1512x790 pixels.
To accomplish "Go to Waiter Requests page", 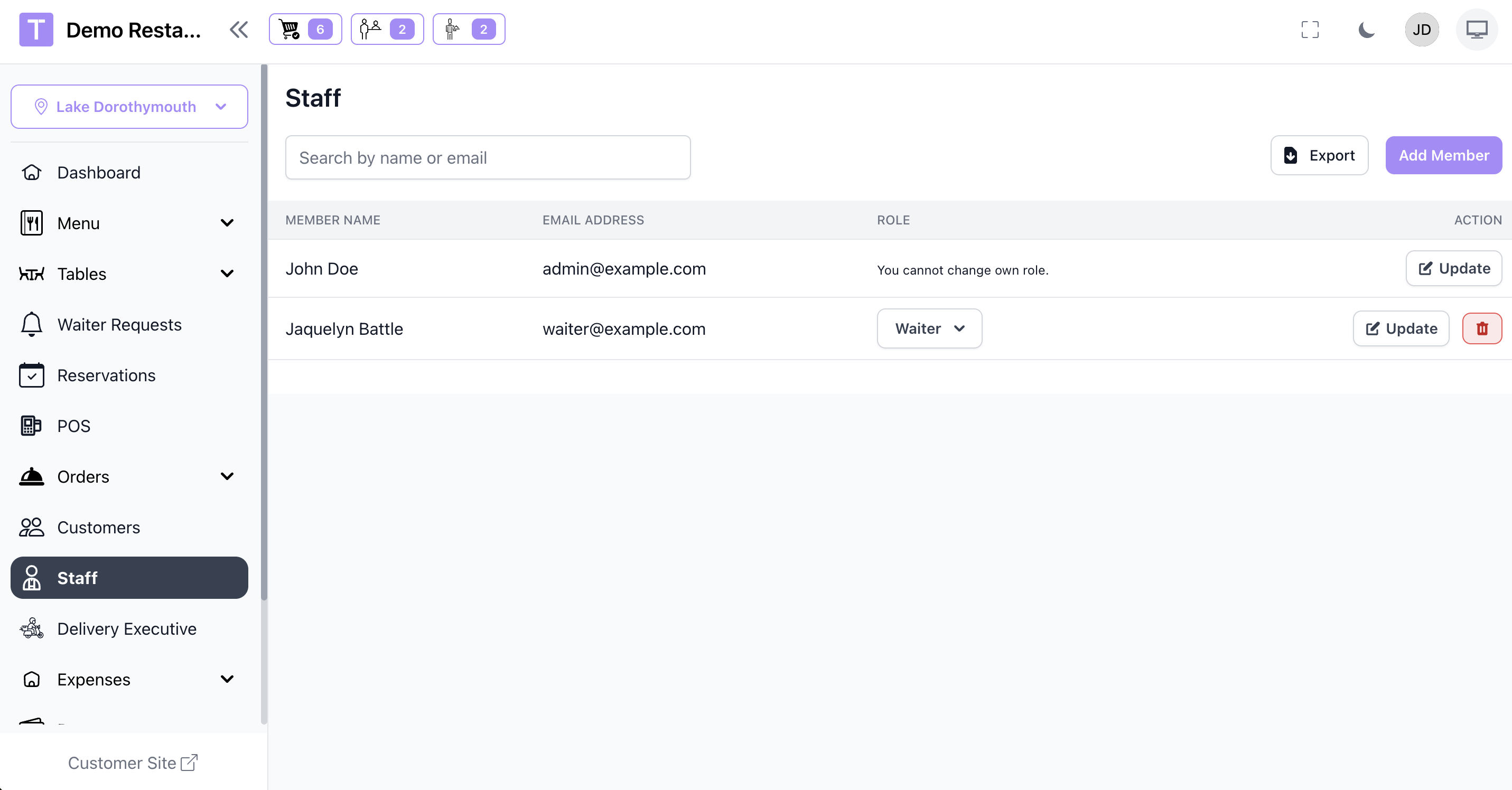I will coord(119,325).
